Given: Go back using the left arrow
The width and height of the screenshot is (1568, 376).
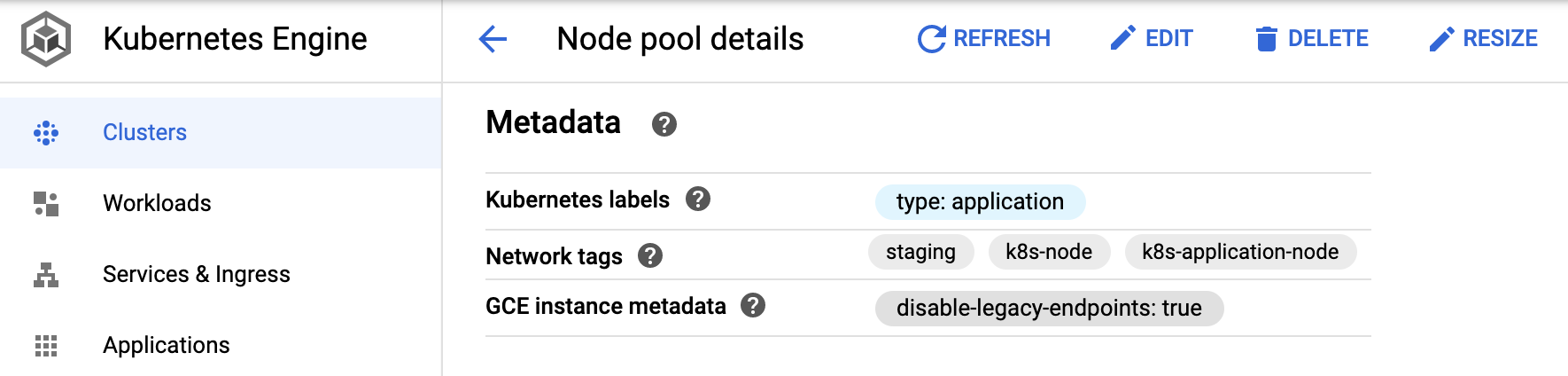Looking at the screenshot, I should (x=493, y=39).
